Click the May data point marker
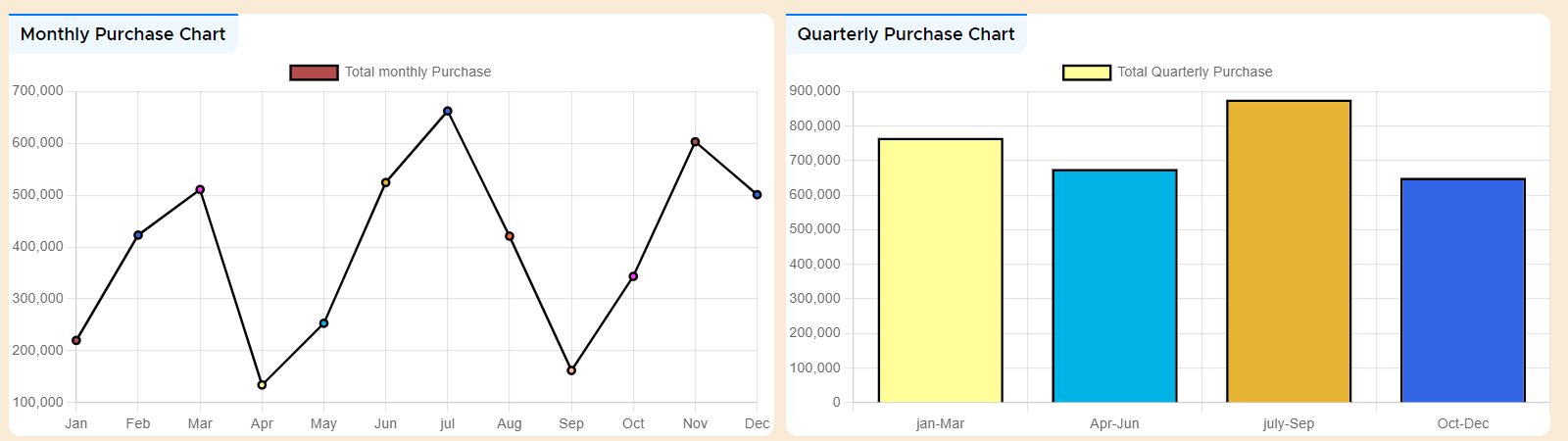 [x=323, y=323]
